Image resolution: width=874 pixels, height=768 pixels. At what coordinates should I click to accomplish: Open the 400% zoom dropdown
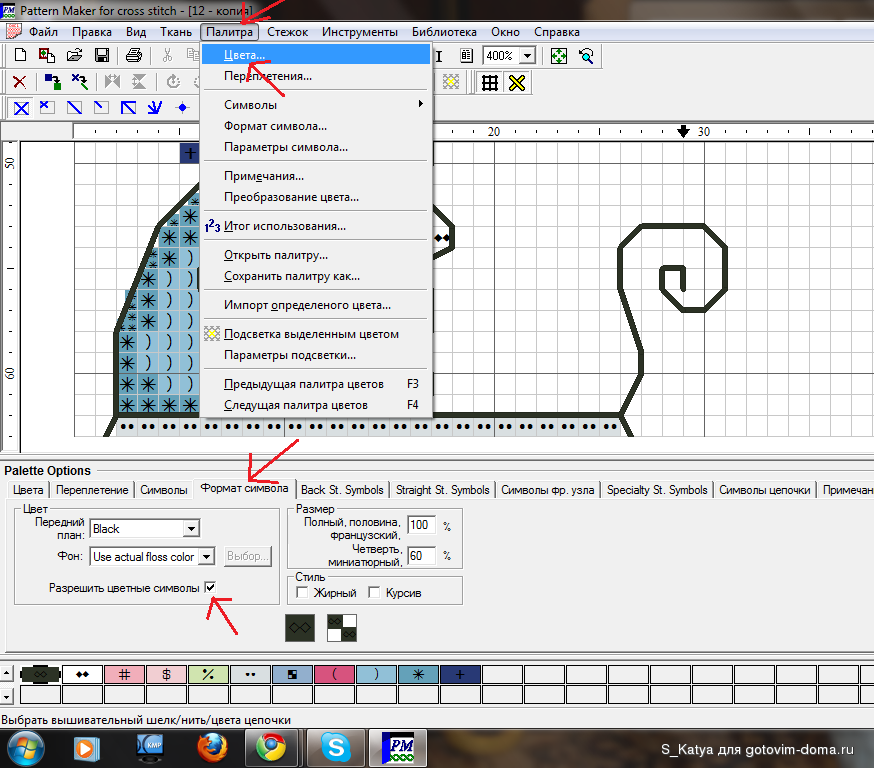(527, 56)
